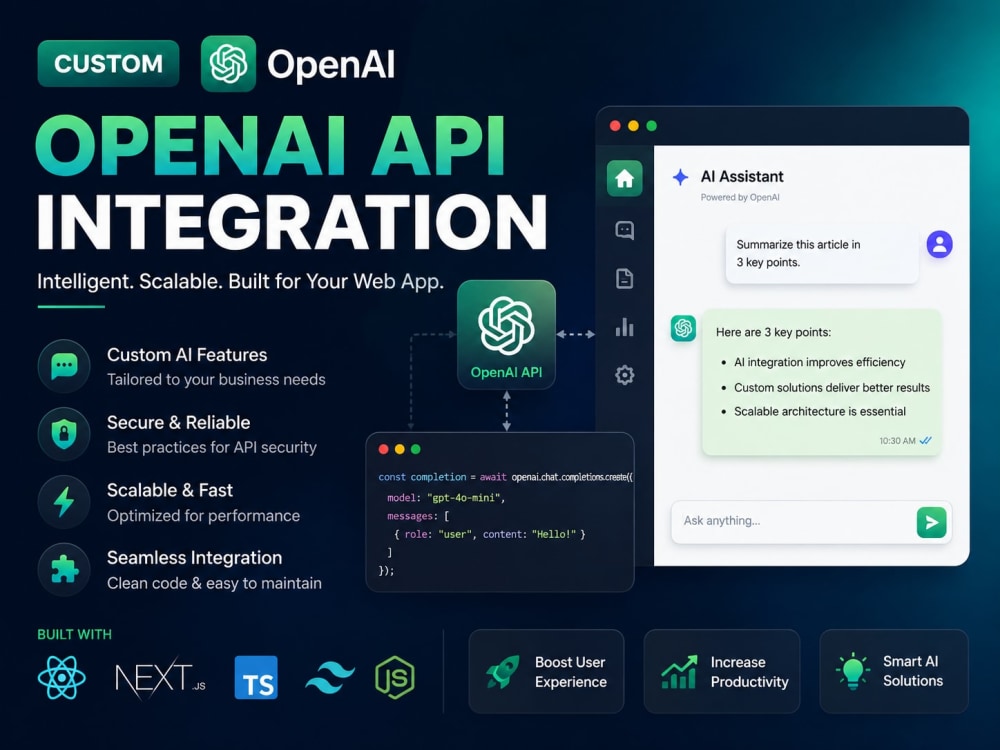Click the BUILT WITH label
Viewport: 1000px width, 750px height.
pyautogui.click(x=75, y=635)
